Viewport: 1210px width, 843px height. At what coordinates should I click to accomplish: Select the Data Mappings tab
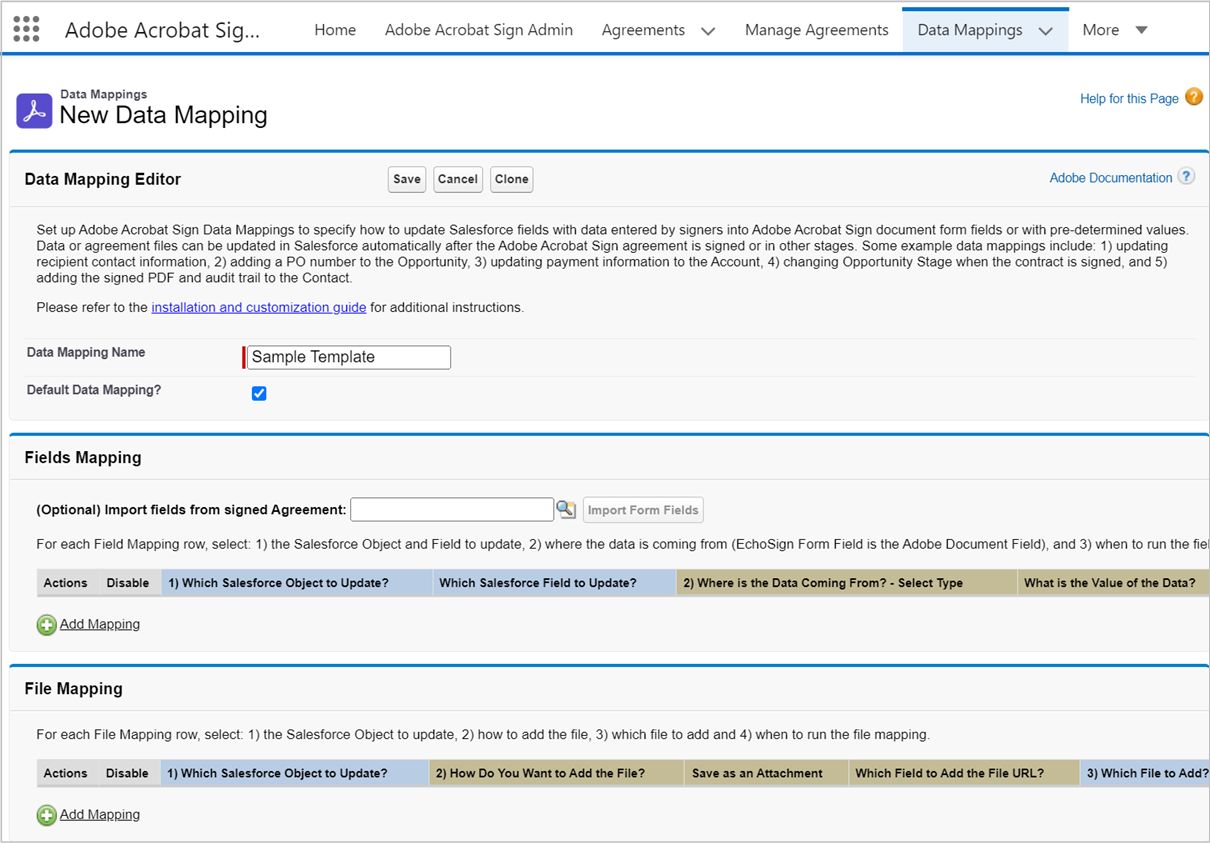pos(969,30)
